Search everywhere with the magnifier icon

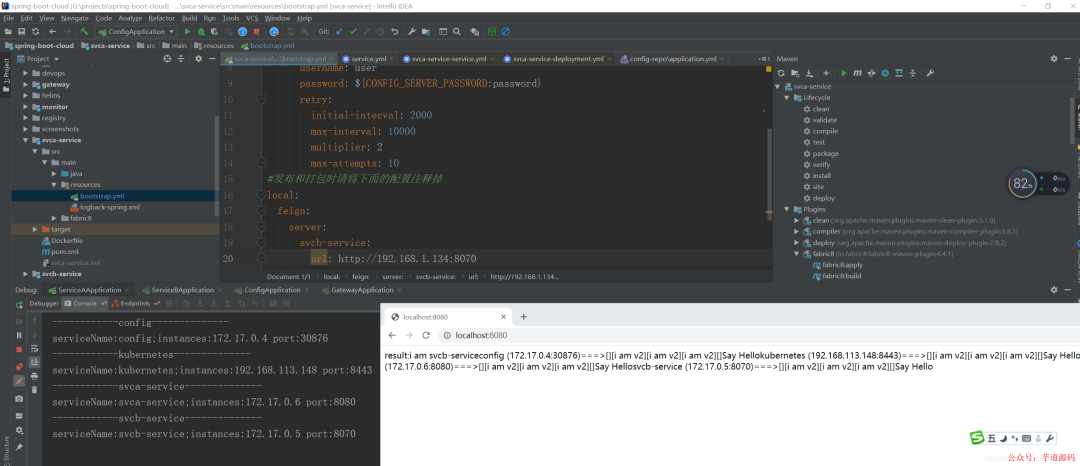tap(457, 32)
